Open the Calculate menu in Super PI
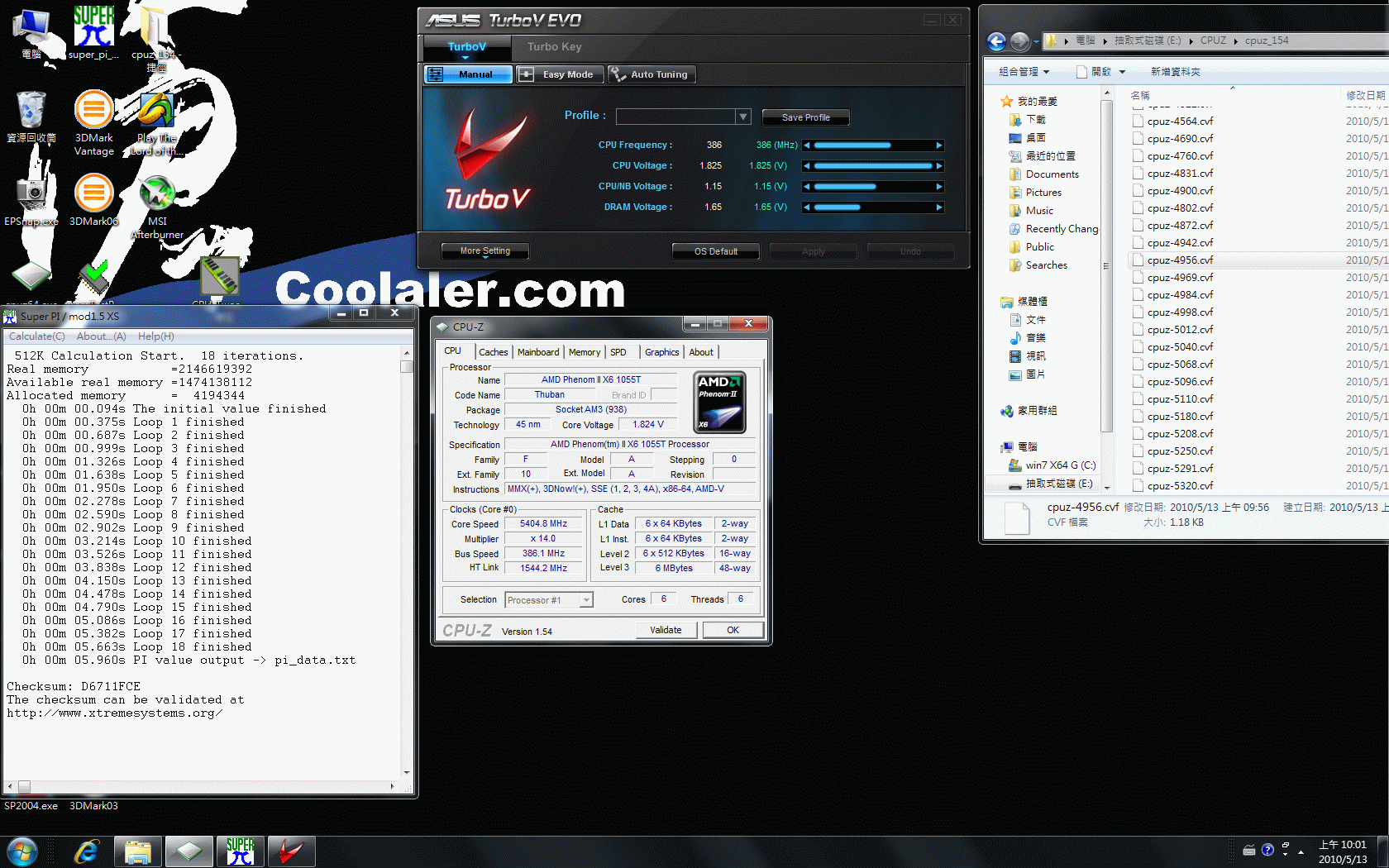 click(x=36, y=336)
